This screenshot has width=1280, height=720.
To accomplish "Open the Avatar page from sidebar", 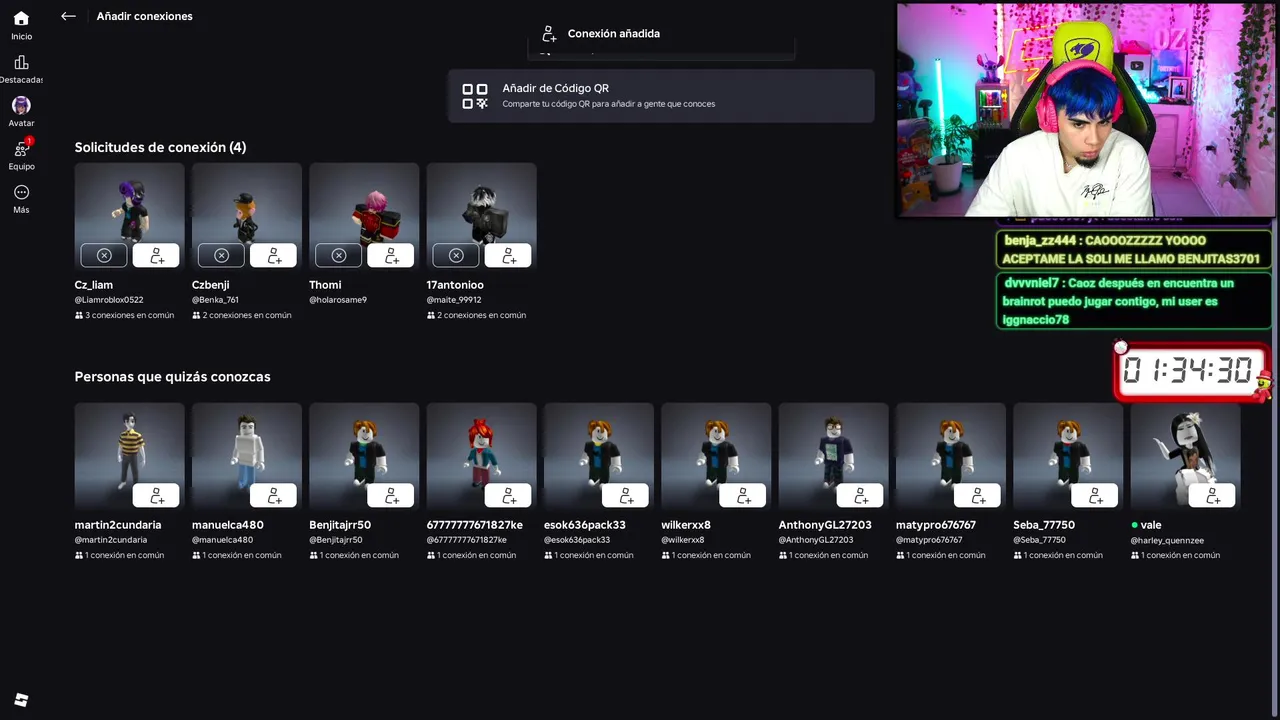I will point(21,112).
